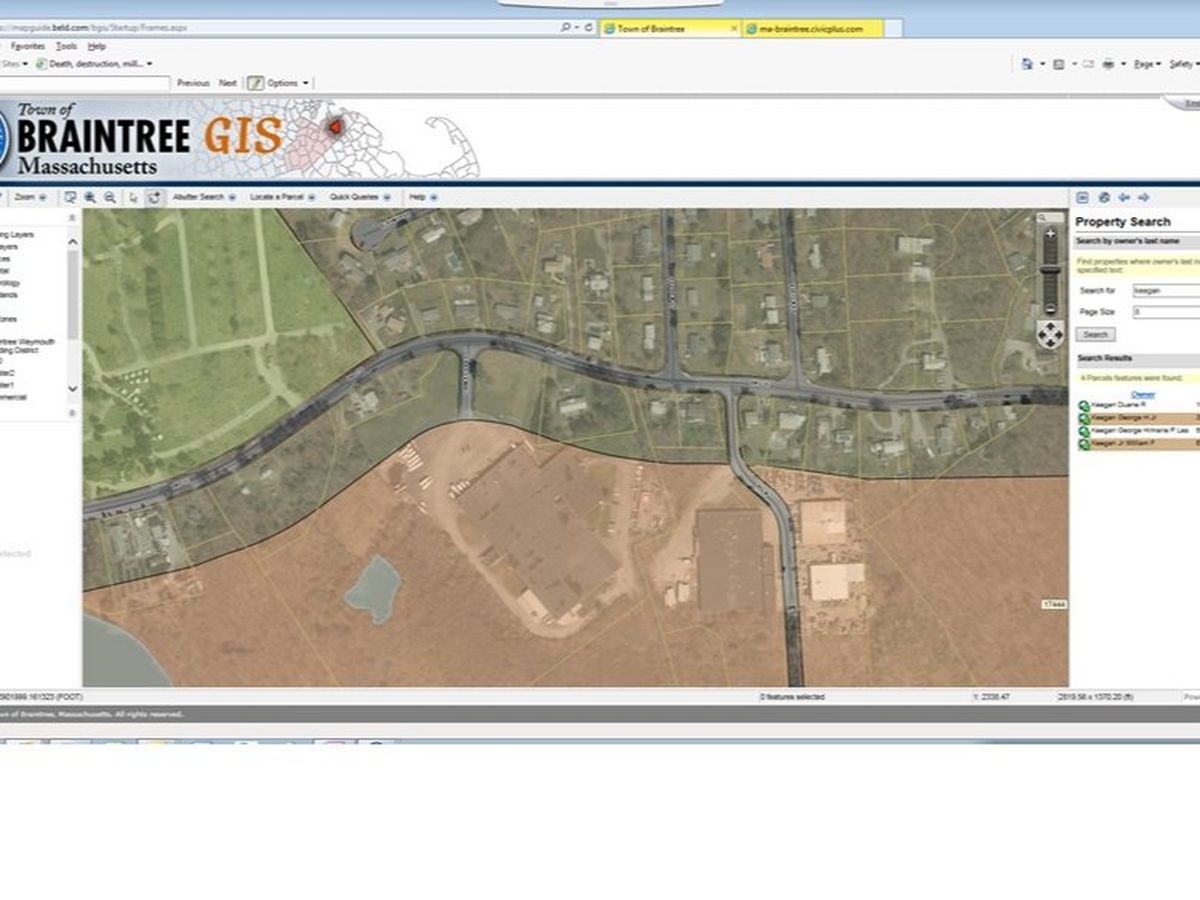Image resolution: width=1200 pixels, height=900 pixels.
Task: Click the forward arrow in Property Search panel
Action: (1143, 197)
